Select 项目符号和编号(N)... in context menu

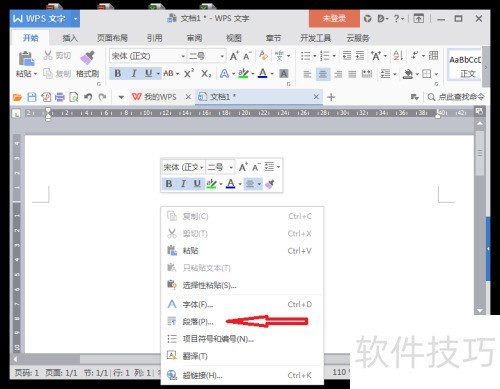pos(242,339)
